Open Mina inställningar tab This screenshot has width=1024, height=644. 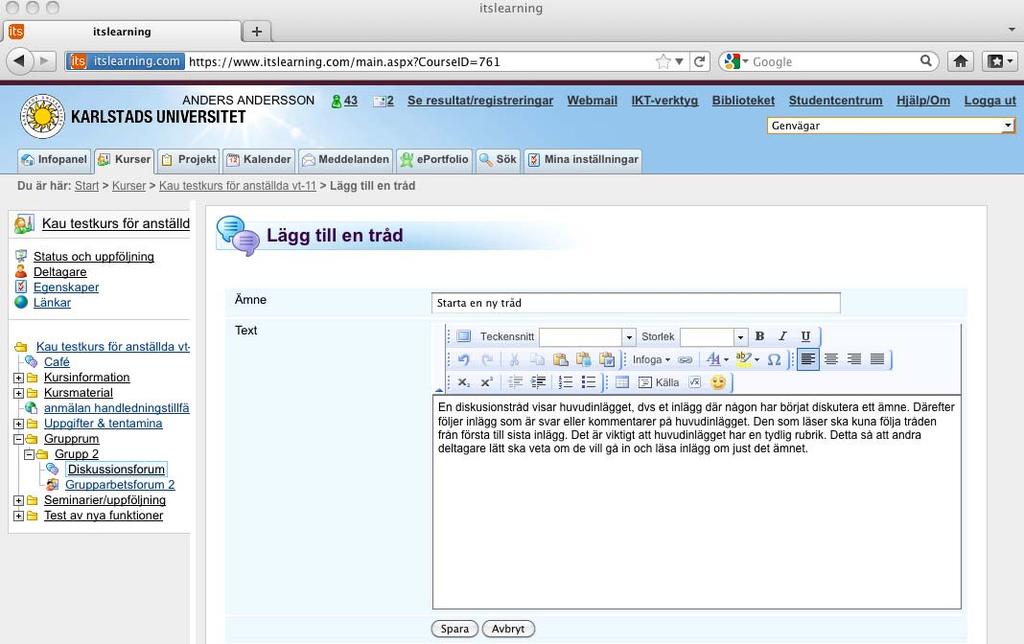point(583,160)
